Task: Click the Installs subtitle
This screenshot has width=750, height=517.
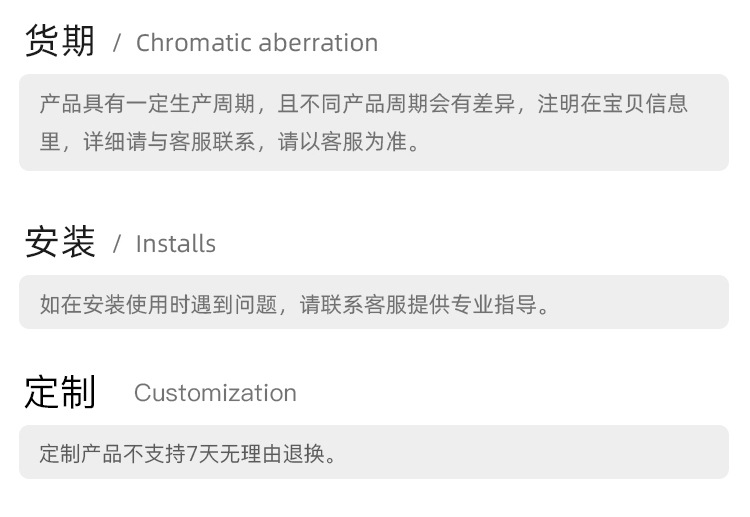Action: point(176,244)
